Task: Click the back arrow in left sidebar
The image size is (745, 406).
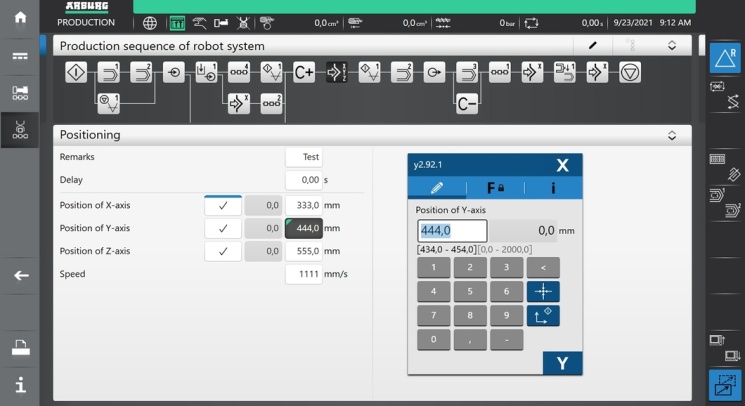Action: tap(20, 275)
